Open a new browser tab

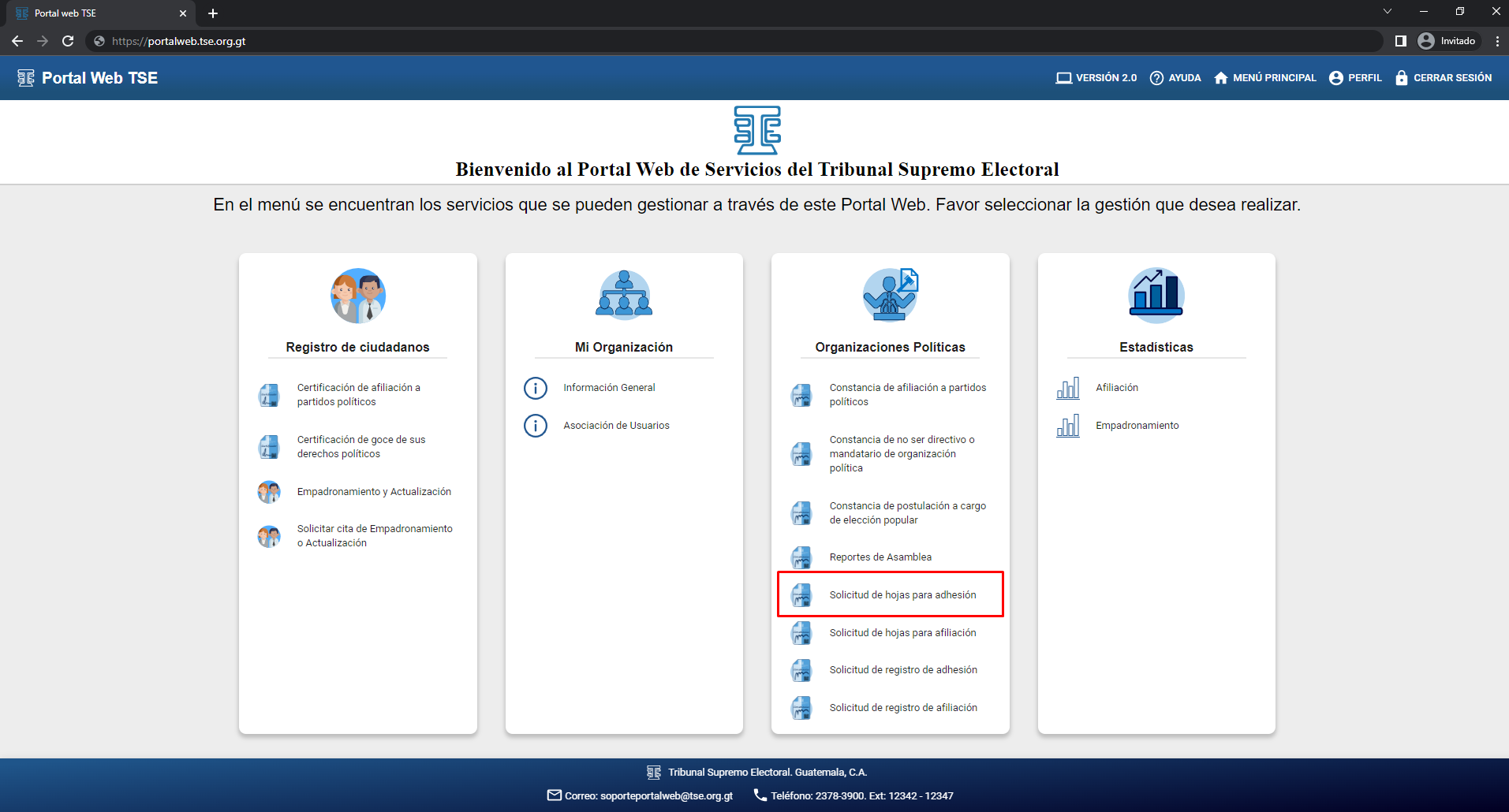[213, 13]
